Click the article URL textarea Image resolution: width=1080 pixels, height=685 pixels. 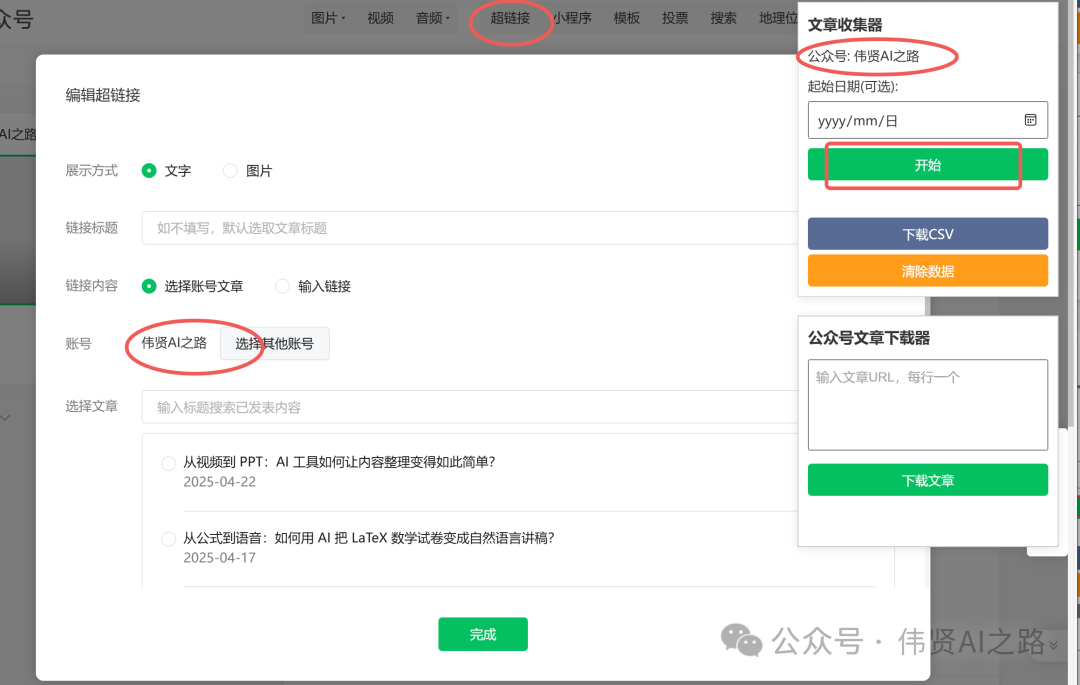point(928,405)
